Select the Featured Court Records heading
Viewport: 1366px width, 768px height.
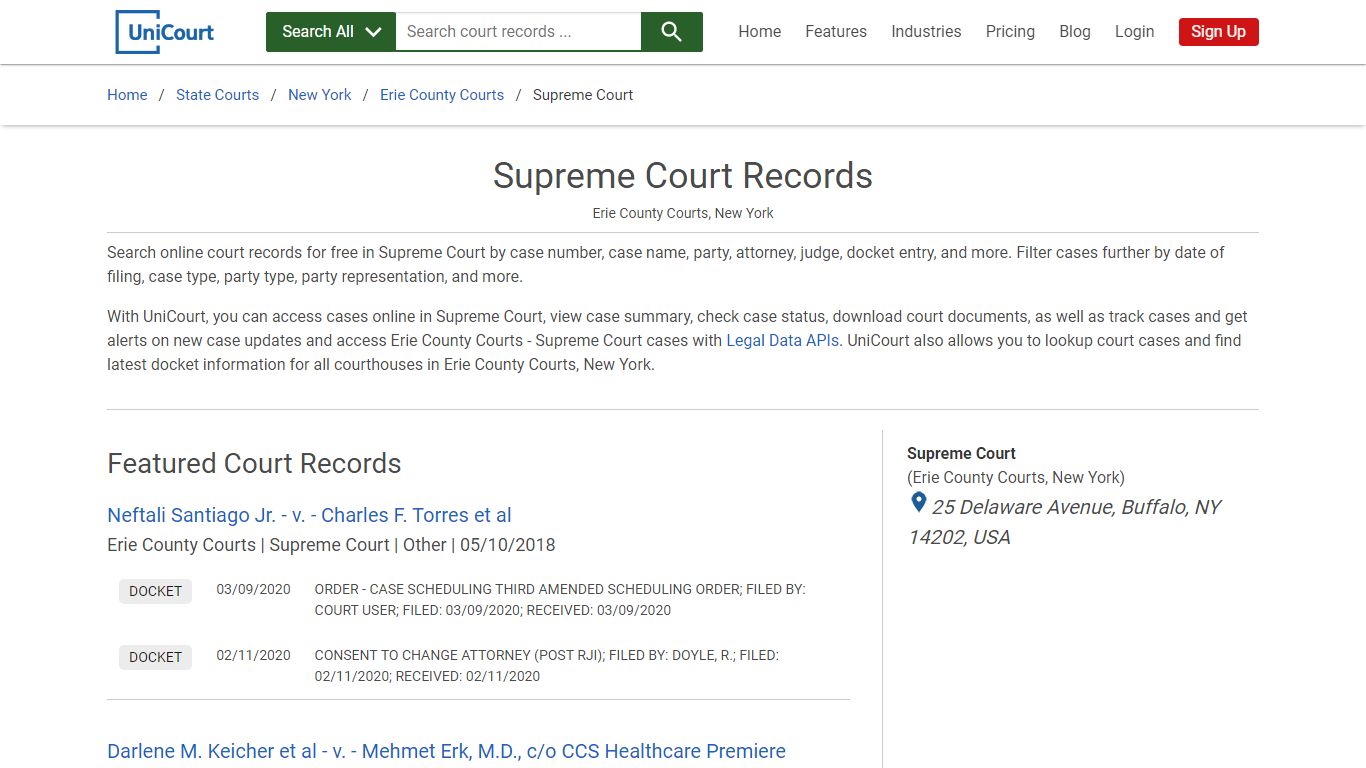254,464
